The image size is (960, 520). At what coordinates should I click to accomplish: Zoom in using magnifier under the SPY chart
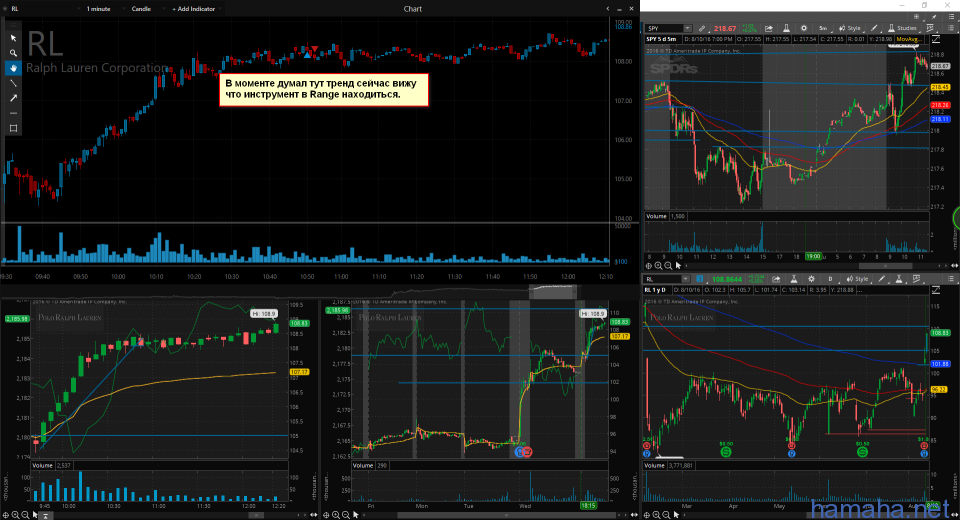point(658,266)
